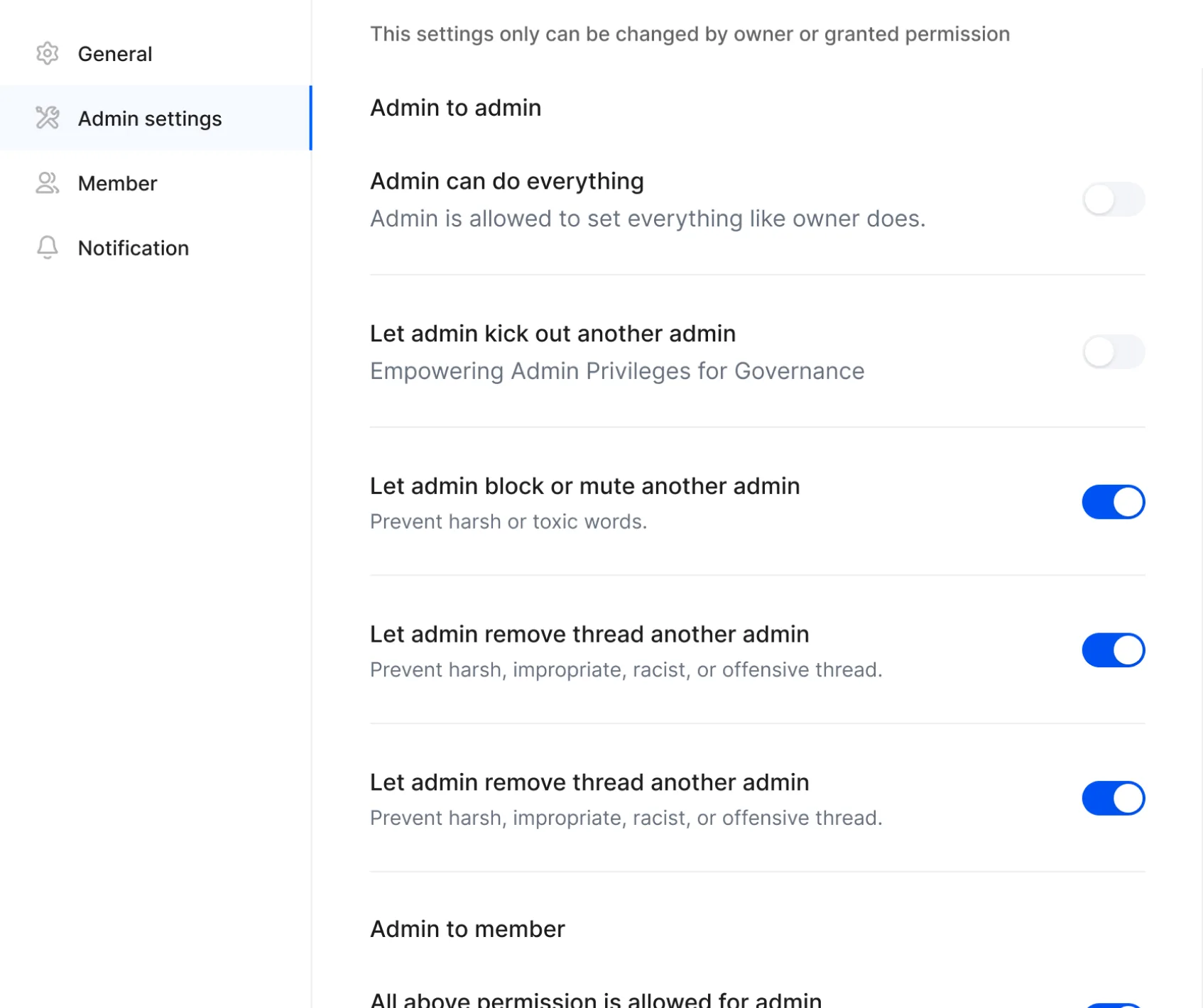
Task: Toggle All above permission is allowed for admin
Action: point(1113,1004)
